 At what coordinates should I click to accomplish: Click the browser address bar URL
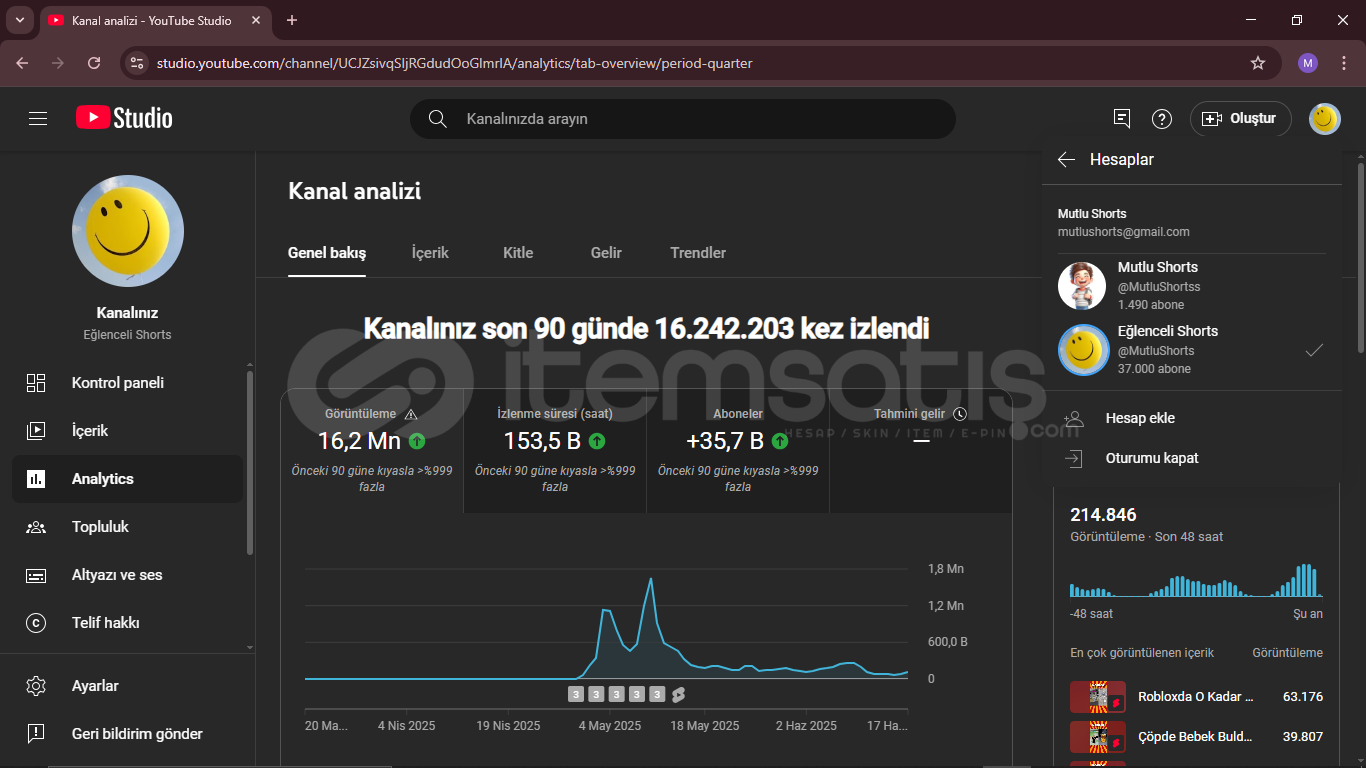coord(454,63)
